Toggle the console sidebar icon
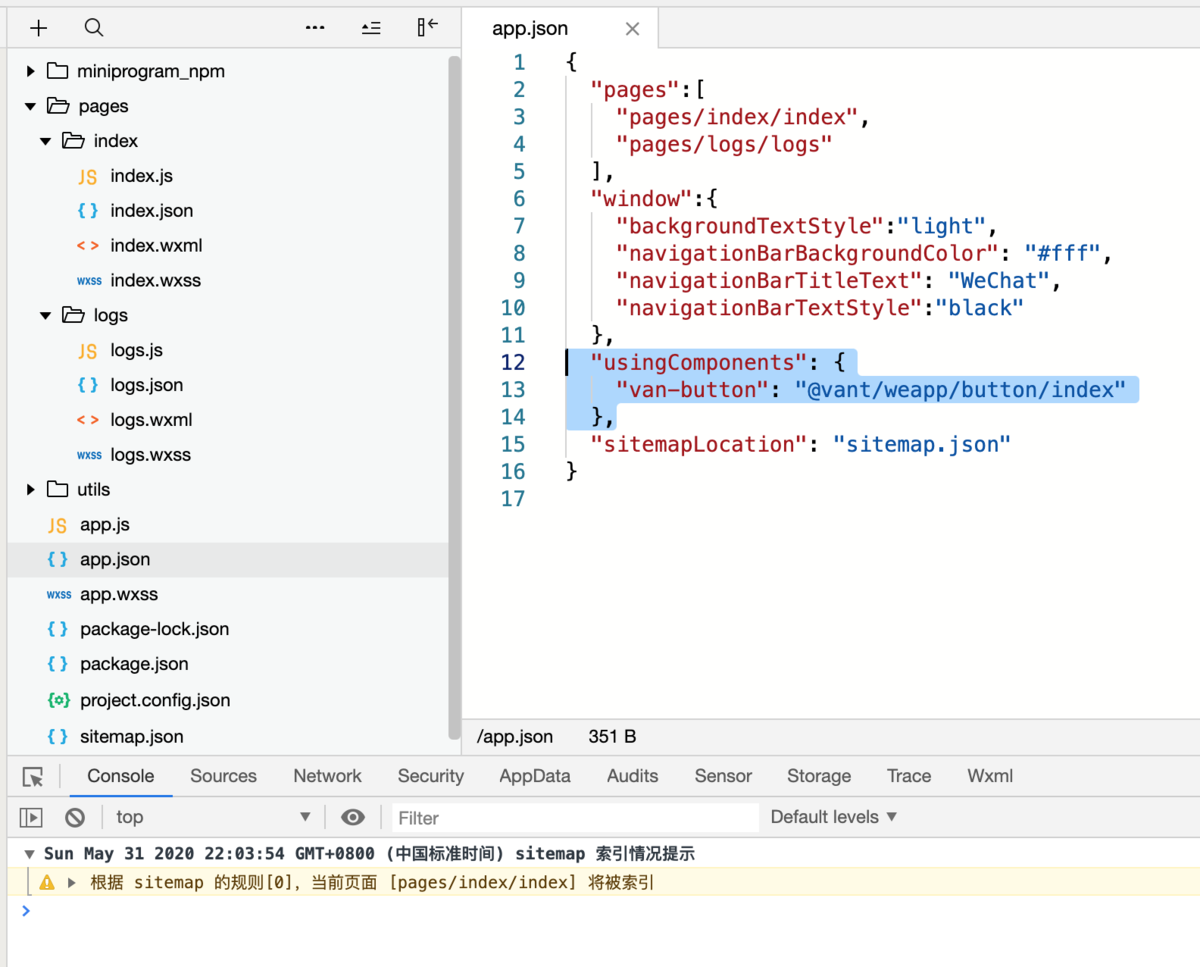Viewport: 1200px width, 967px height. tap(31, 818)
